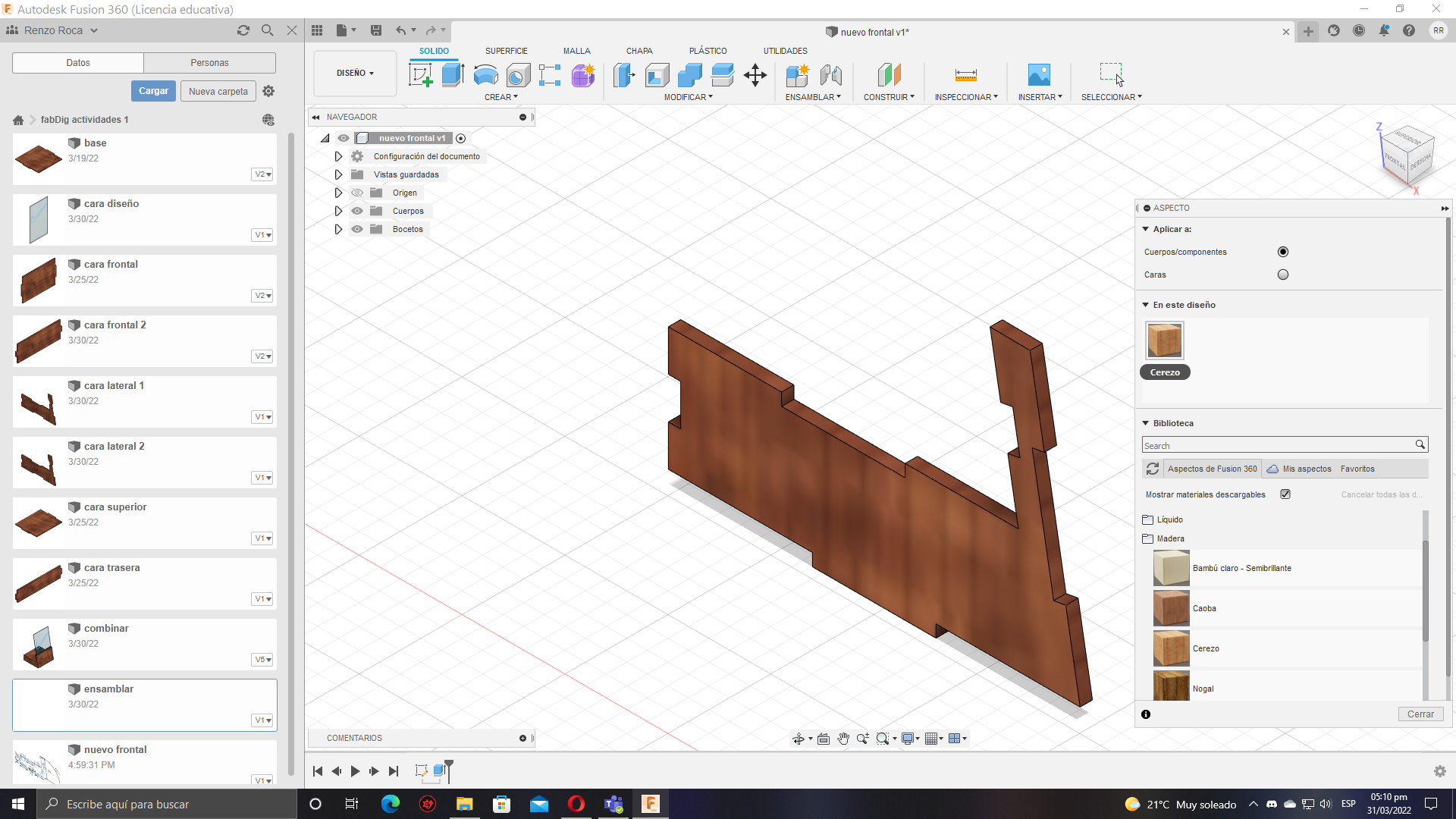Screen dimensions: 1456x819
Task: Select the Caras radio button
Action: tap(1282, 275)
